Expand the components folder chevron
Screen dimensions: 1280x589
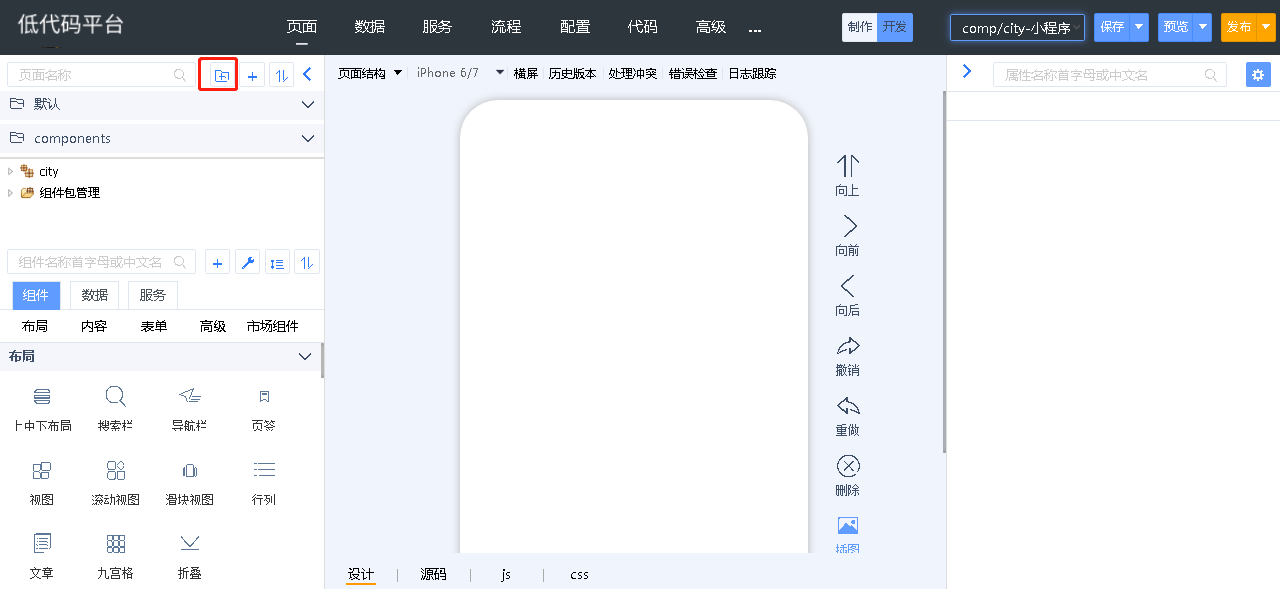308,138
